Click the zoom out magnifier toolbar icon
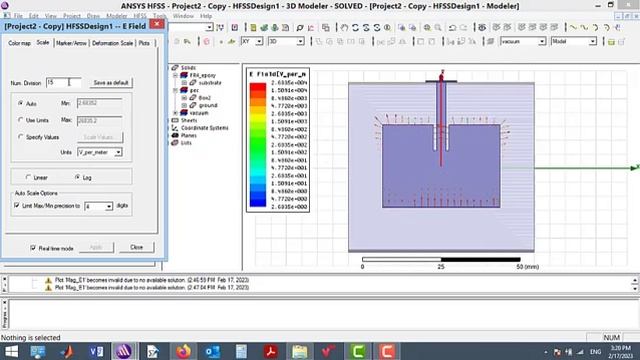Viewport: 640px width, 360px height. pos(438,28)
